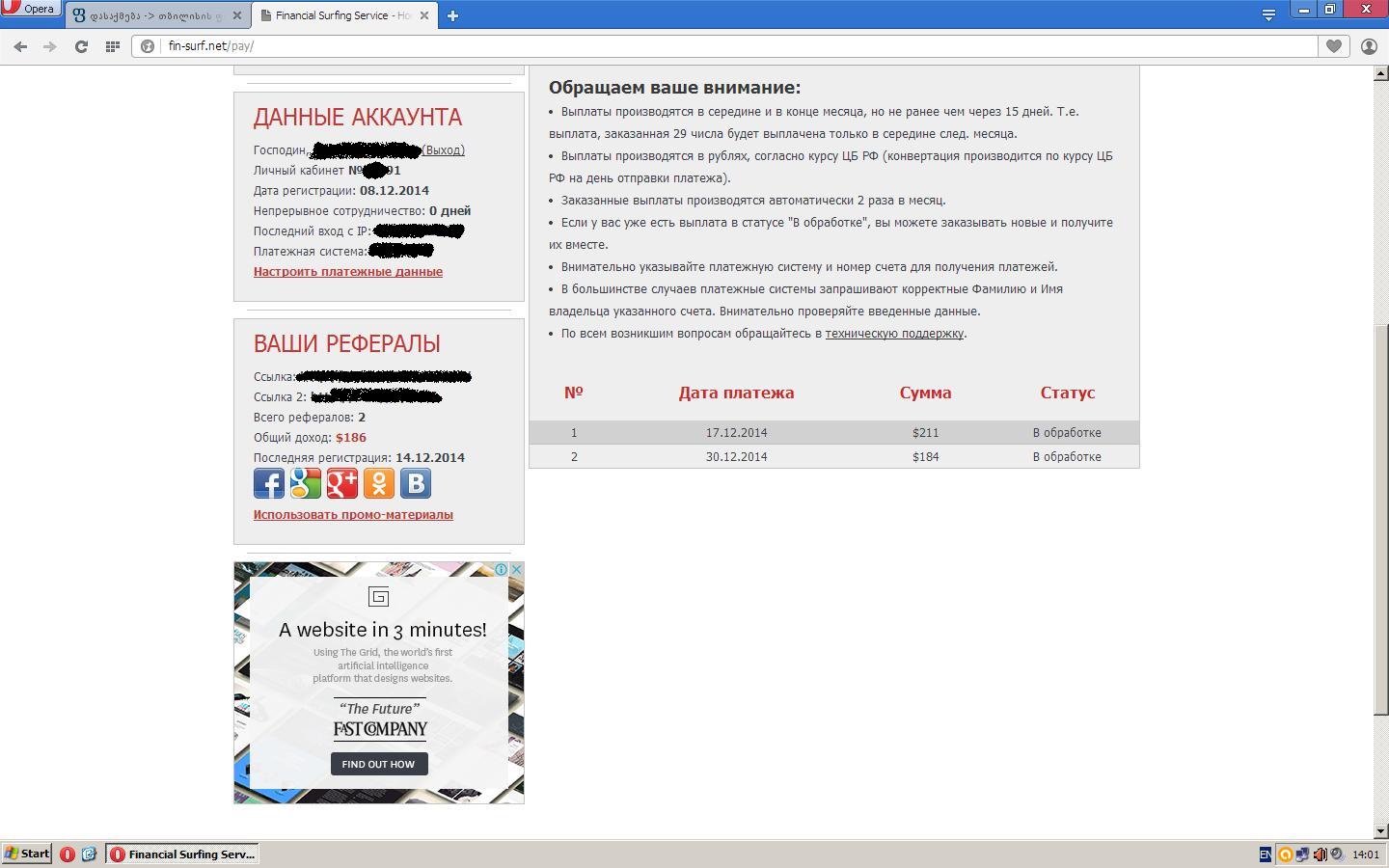Go back to the previous page

point(20,46)
